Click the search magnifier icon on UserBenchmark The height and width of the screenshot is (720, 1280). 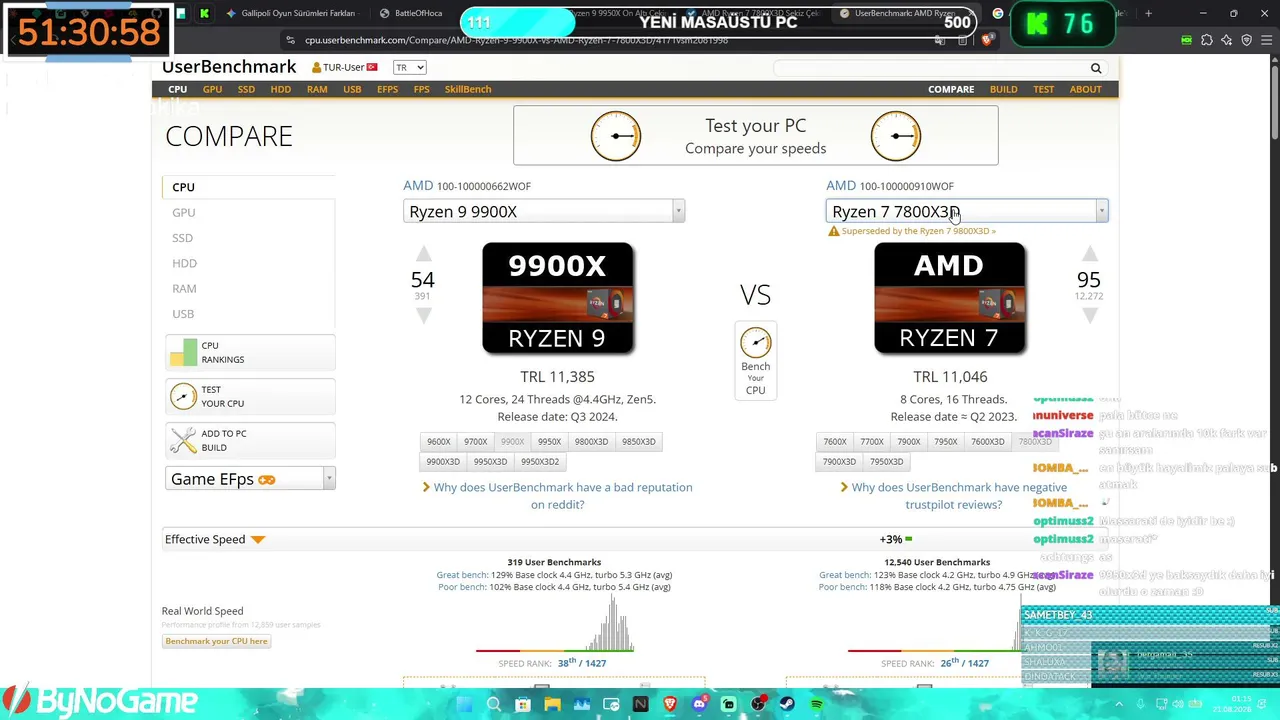coord(1096,68)
